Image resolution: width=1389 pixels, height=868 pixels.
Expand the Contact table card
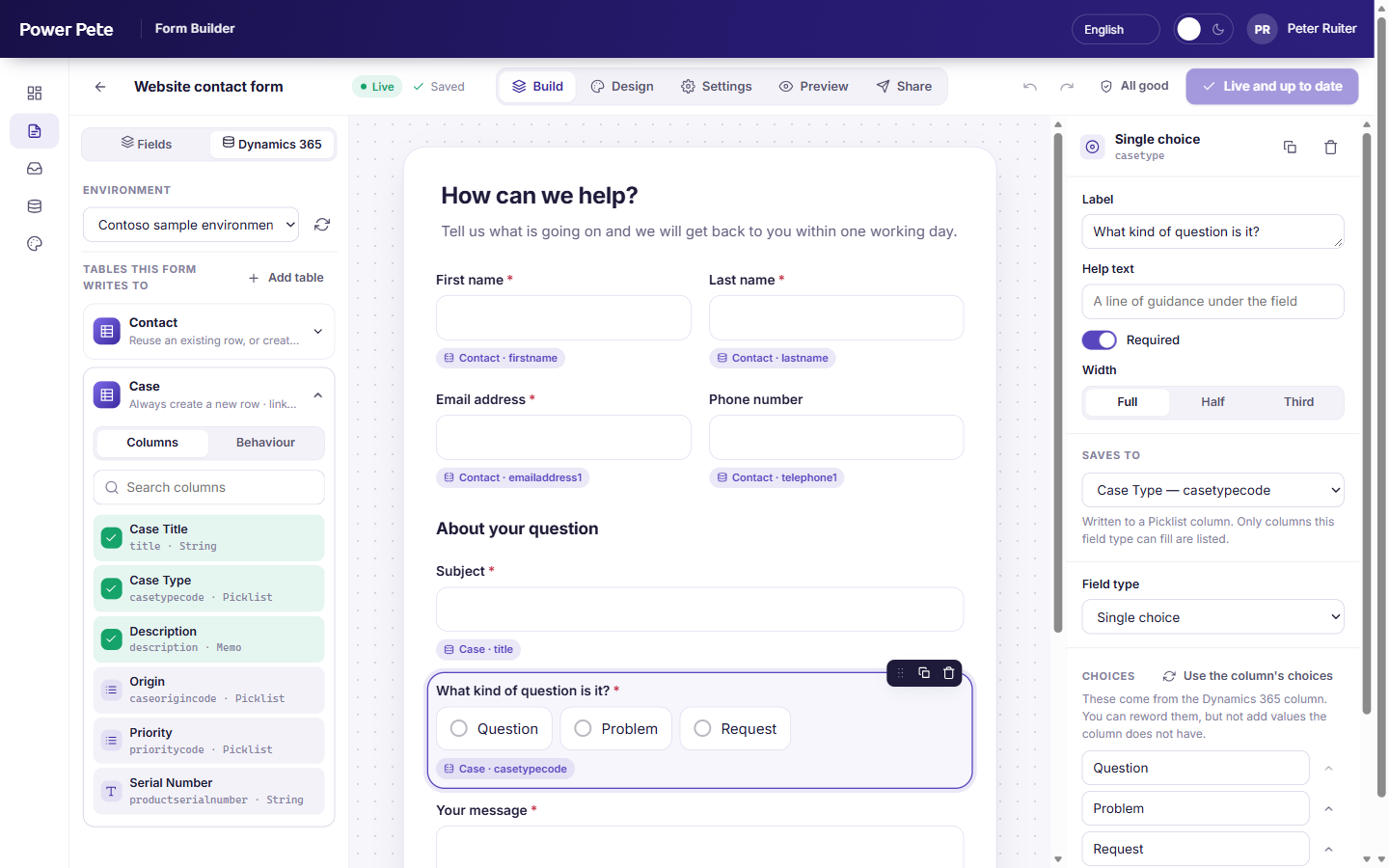[x=318, y=332]
